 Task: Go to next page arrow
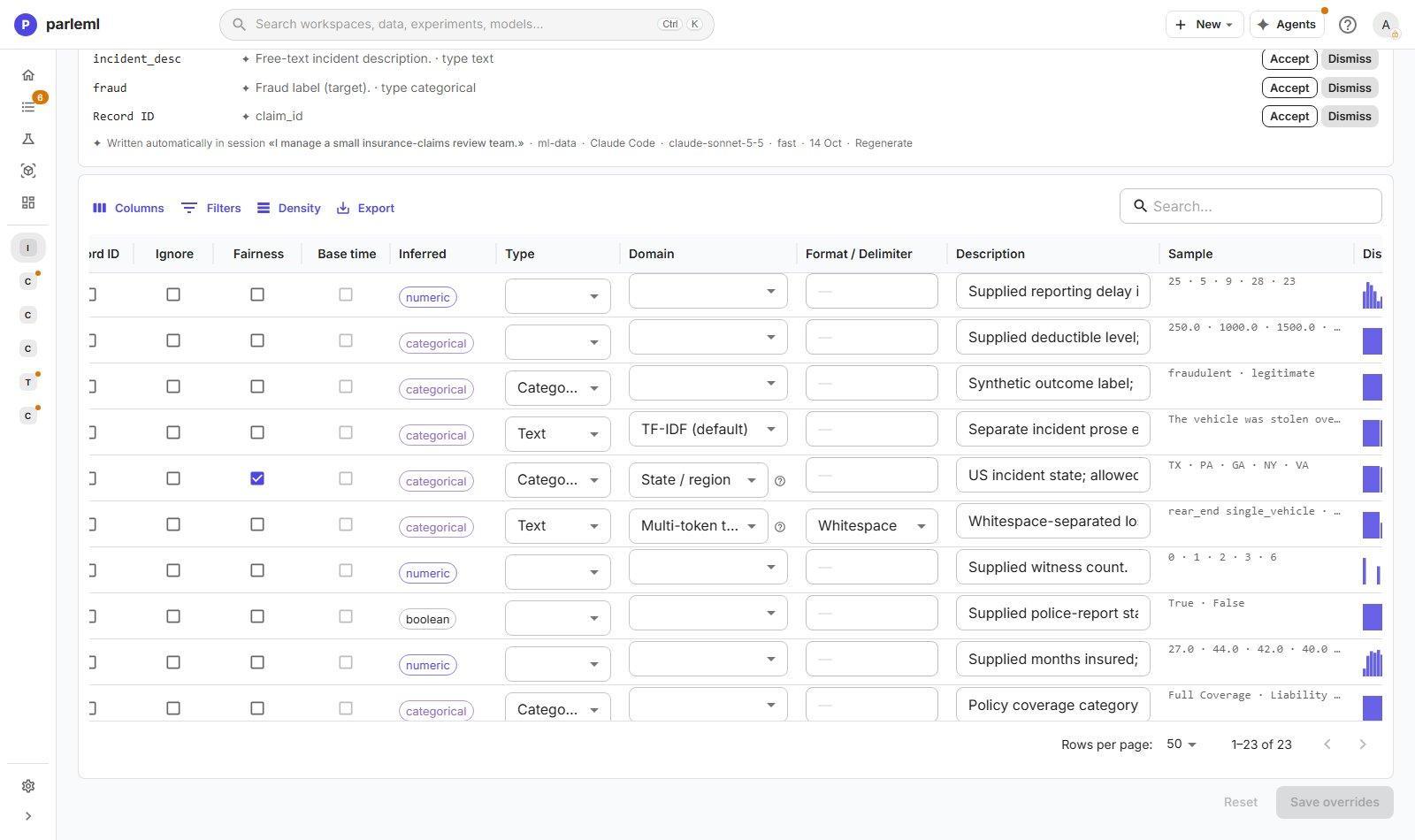tap(1362, 745)
